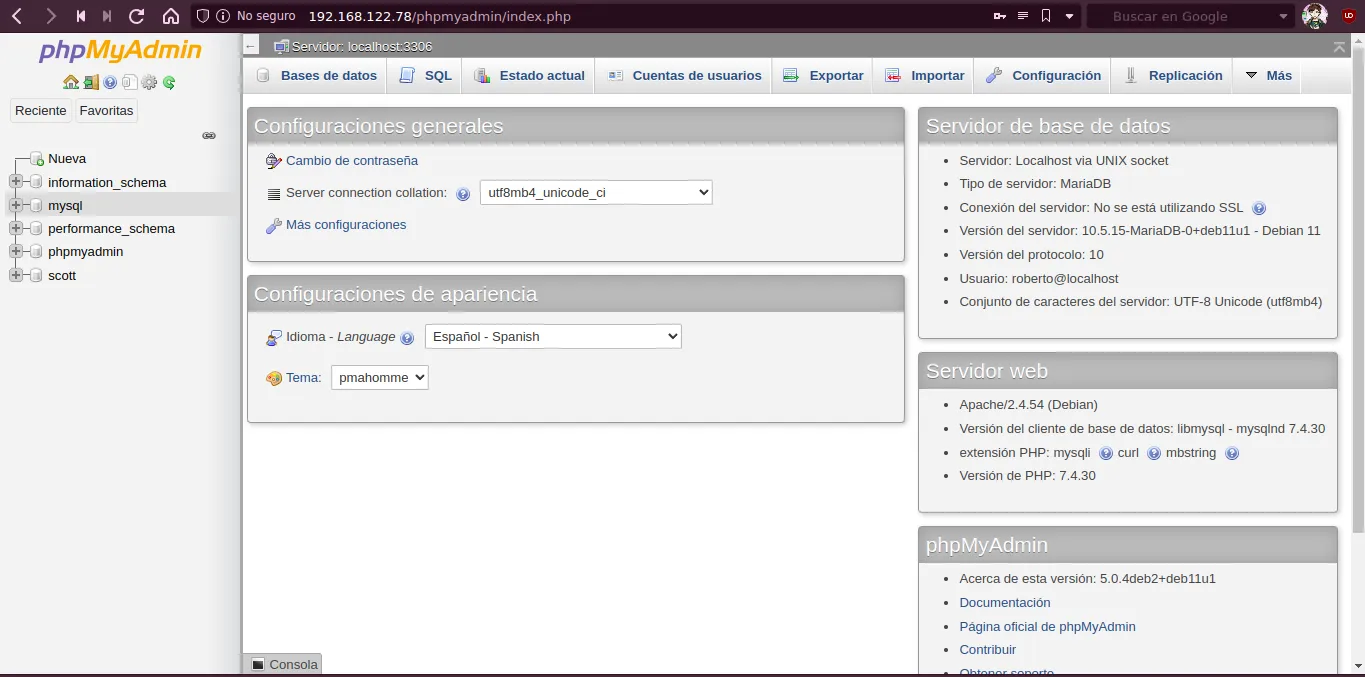This screenshot has height=677, width=1365.
Task: Click the reader view lines icon
Action: pos(1023,16)
